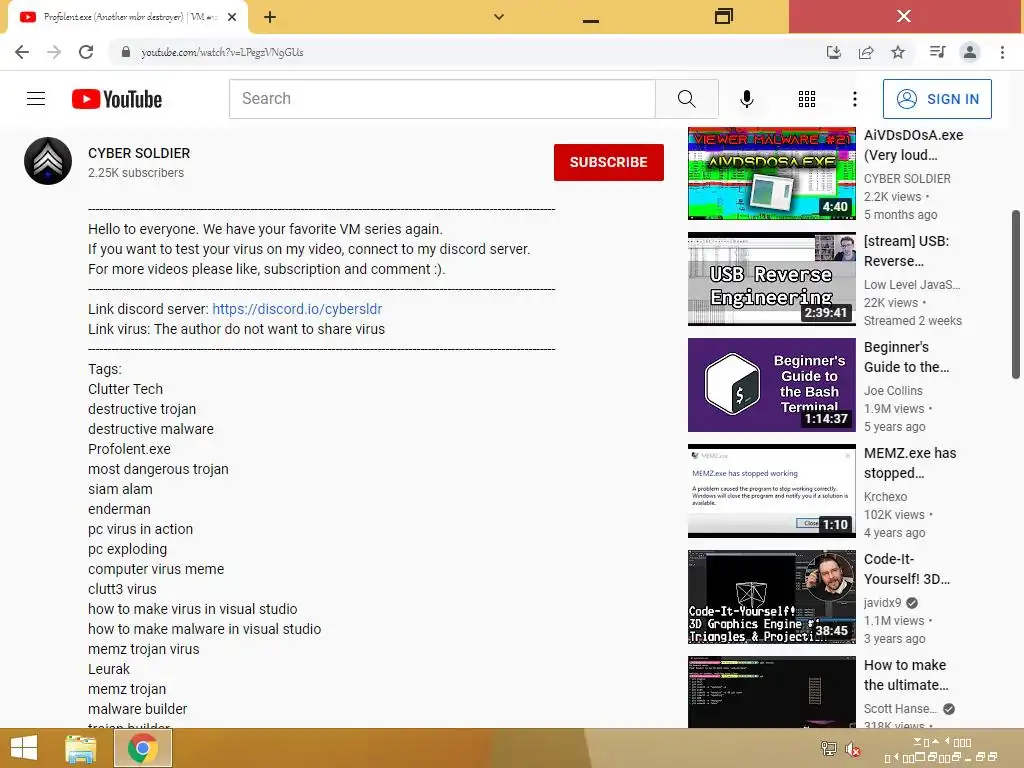Click the 'pc exploding' tag line

pyautogui.click(x=127, y=549)
